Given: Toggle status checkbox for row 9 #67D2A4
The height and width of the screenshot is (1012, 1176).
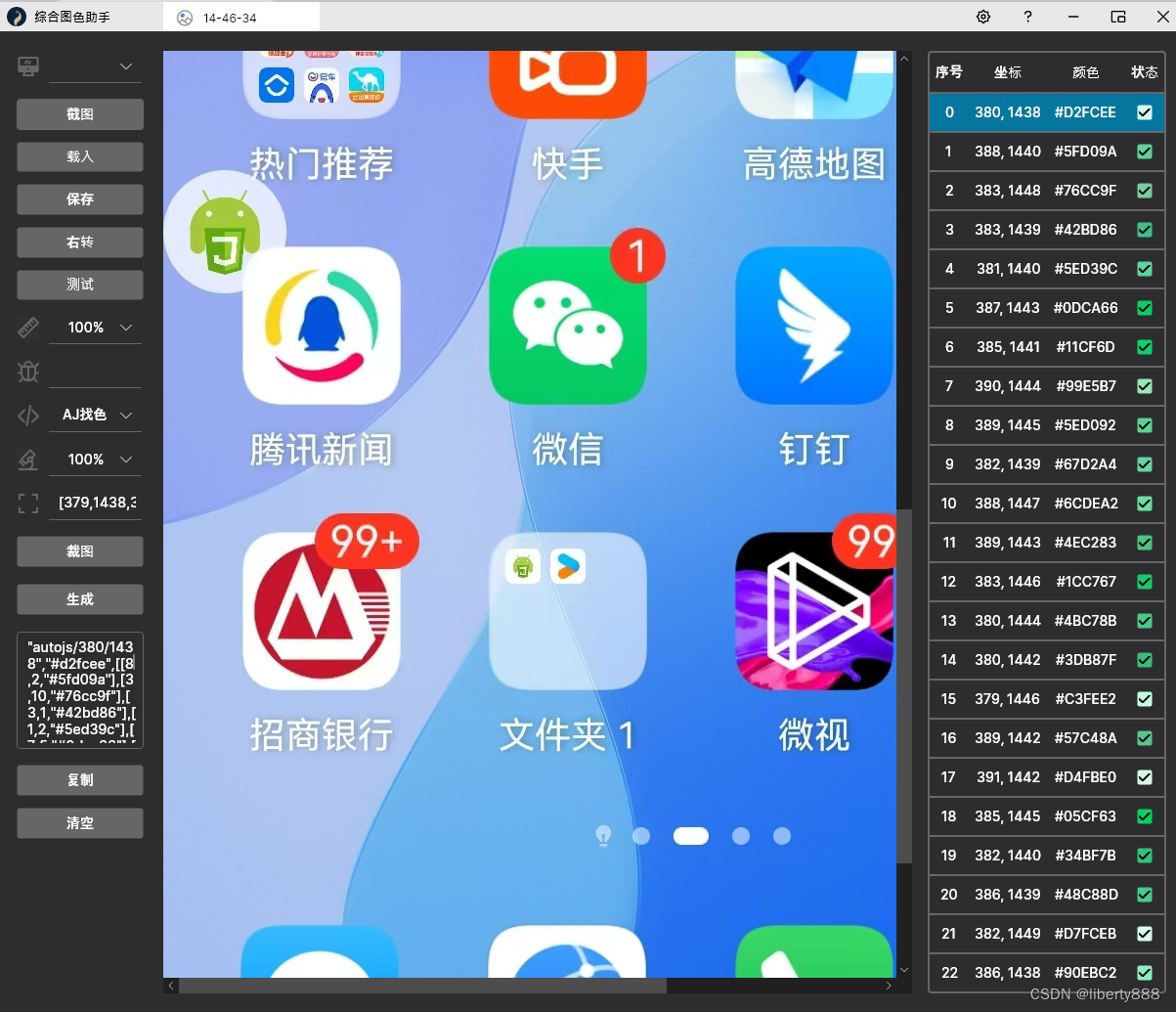Looking at the screenshot, I should (1145, 464).
